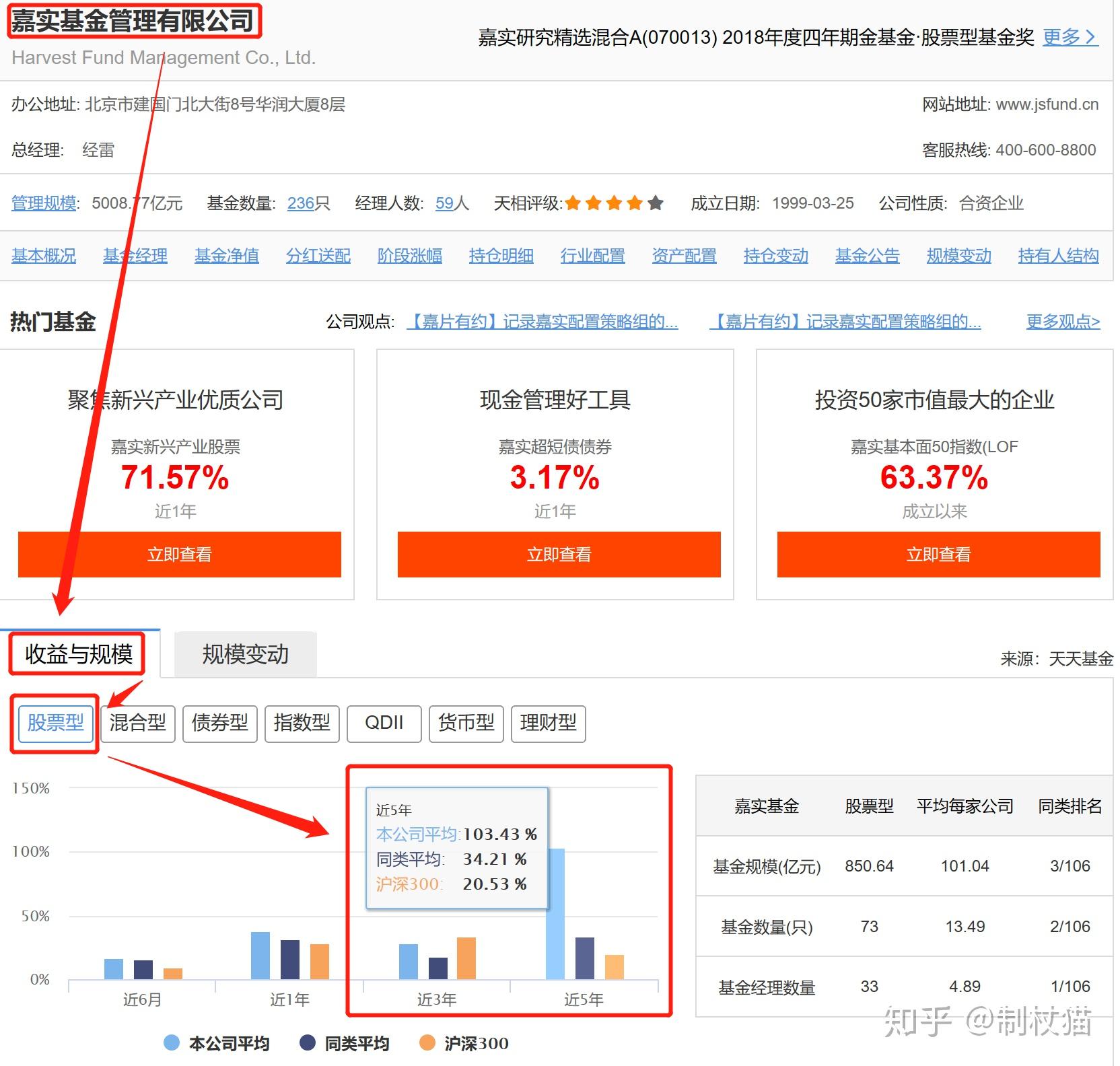The image size is (1120, 1066).
Task: Open 行业配置 page
Action: (x=593, y=256)
